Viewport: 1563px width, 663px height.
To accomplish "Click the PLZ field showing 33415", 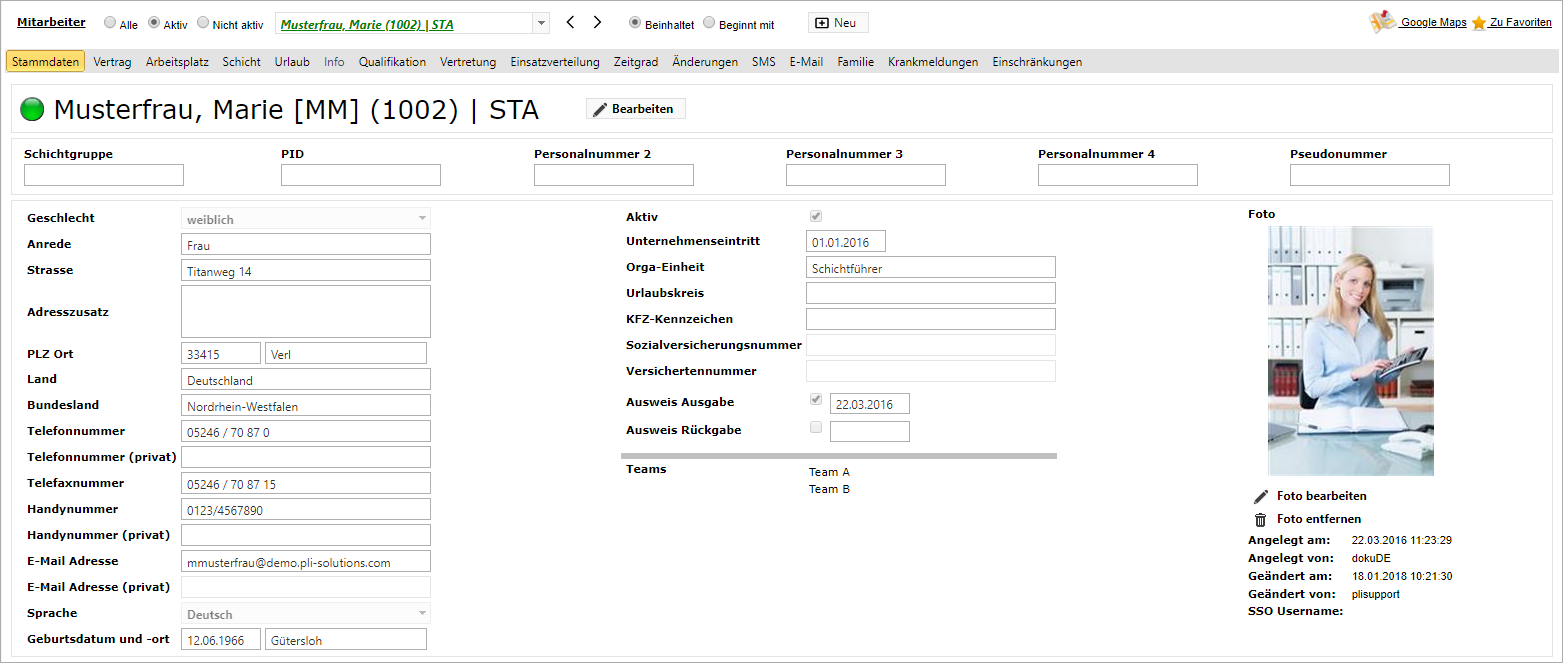I will pos(221,353).
